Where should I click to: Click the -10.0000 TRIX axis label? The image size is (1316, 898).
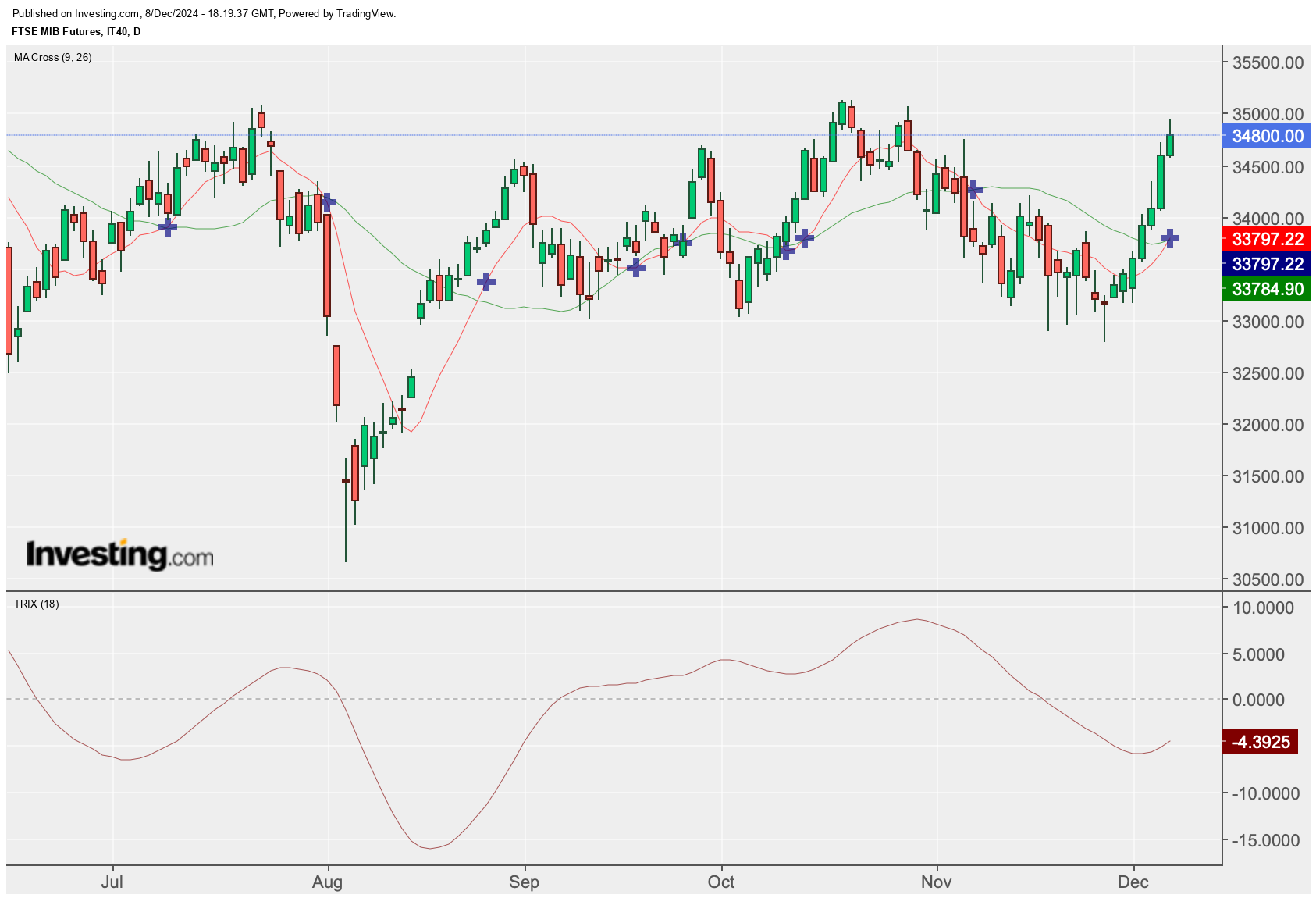pyautogui.click(x=1265, y=793)
